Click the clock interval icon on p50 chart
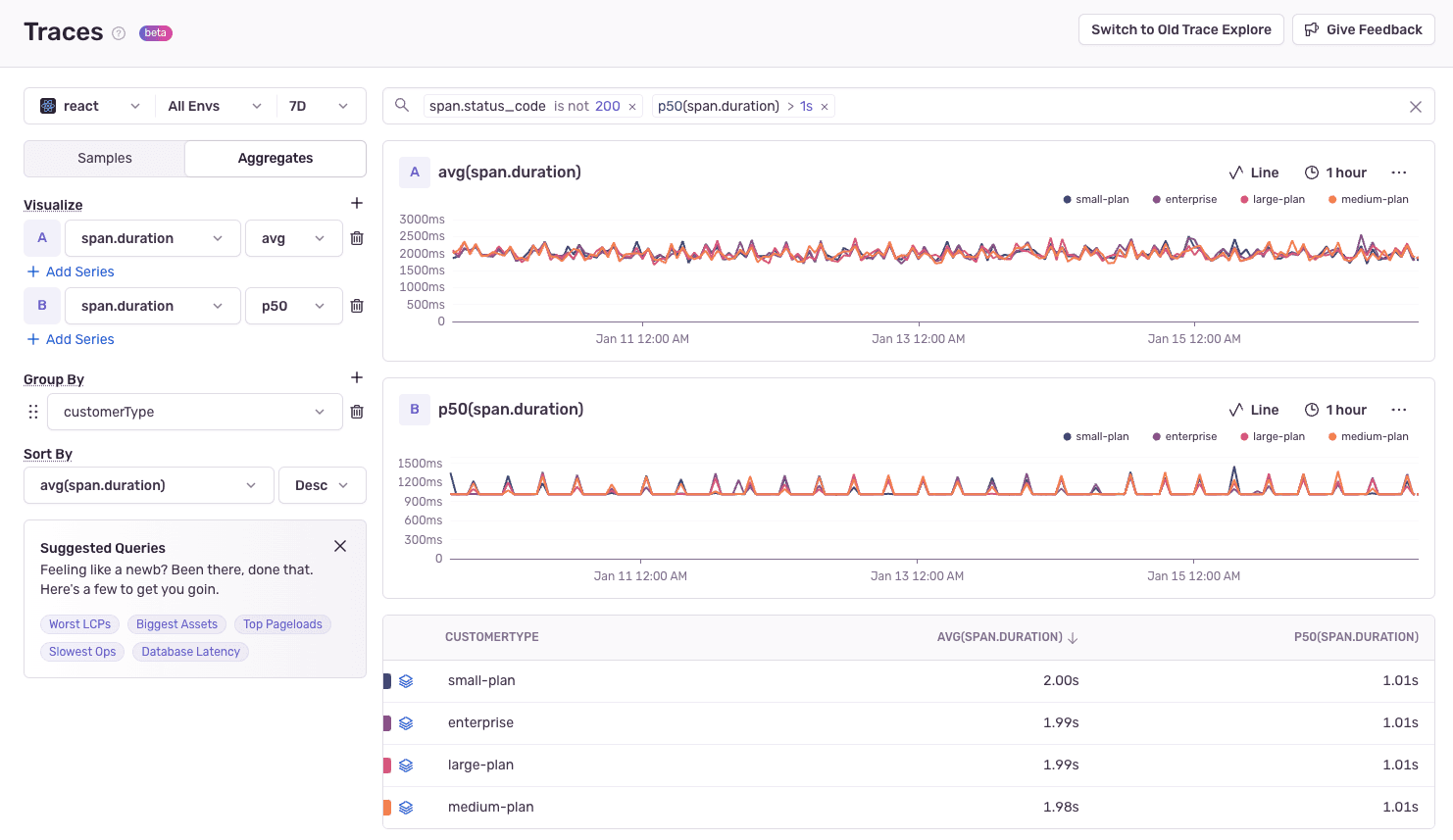The height and width of the screenshot is (840, 1453). click(1312, 410)
